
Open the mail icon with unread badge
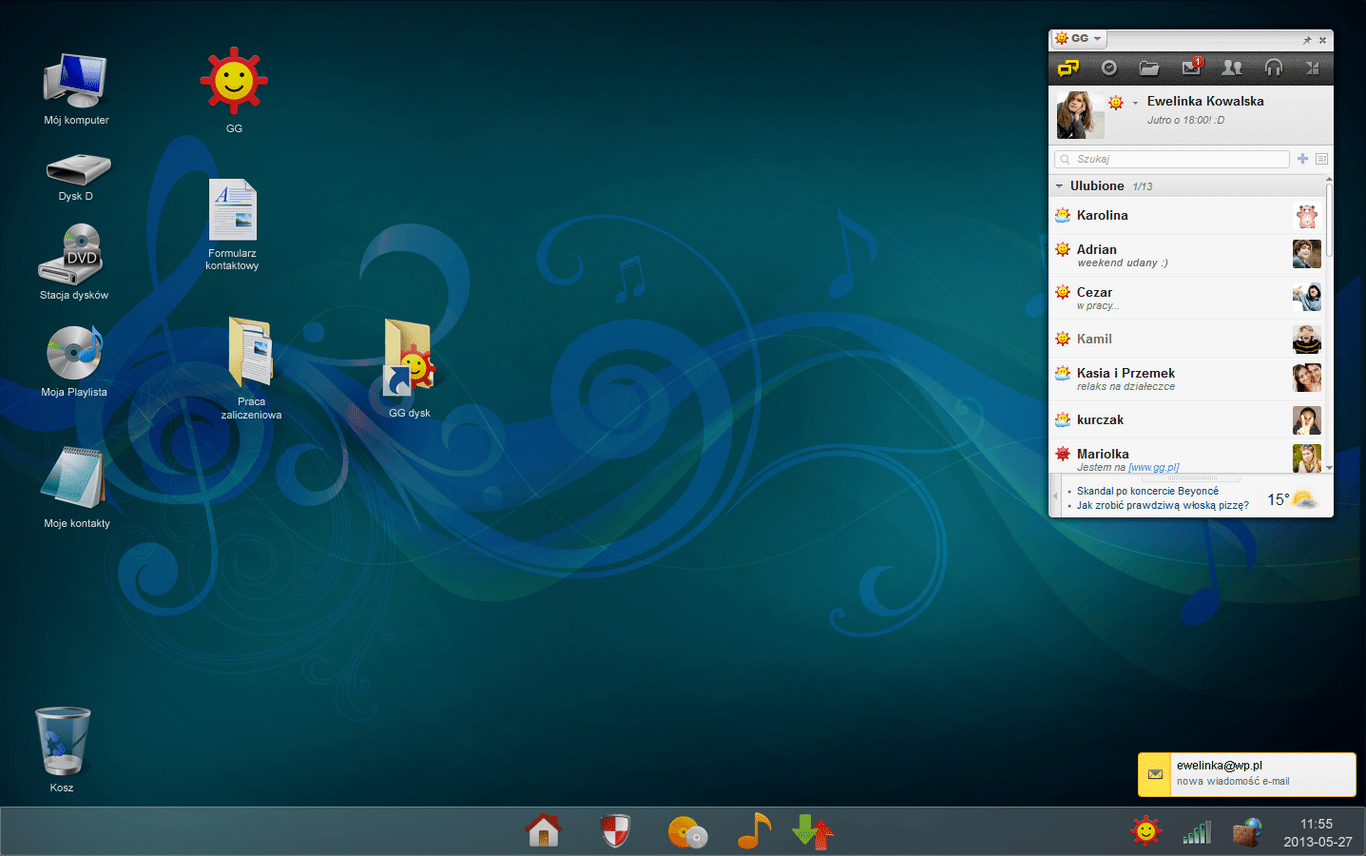pos(1191,67)
